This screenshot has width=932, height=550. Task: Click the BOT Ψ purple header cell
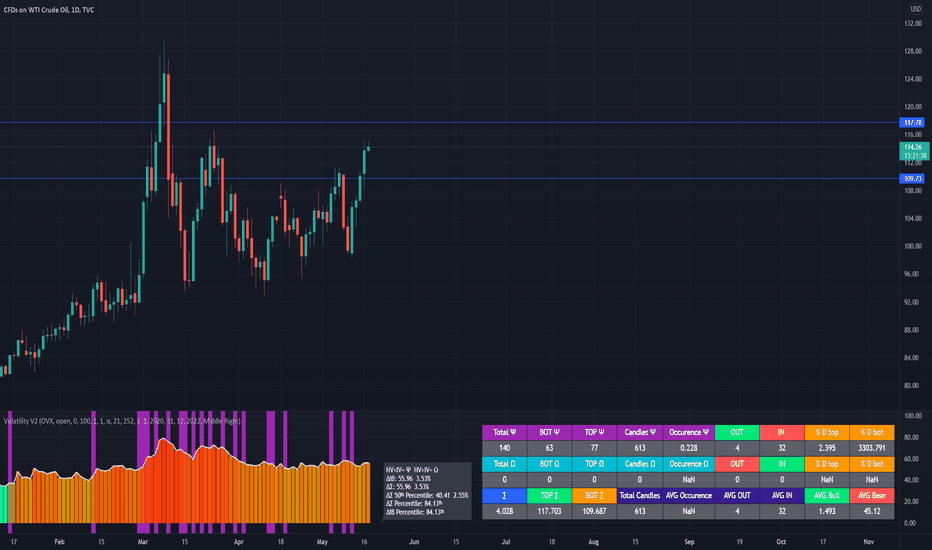click(x=549, y=432)
